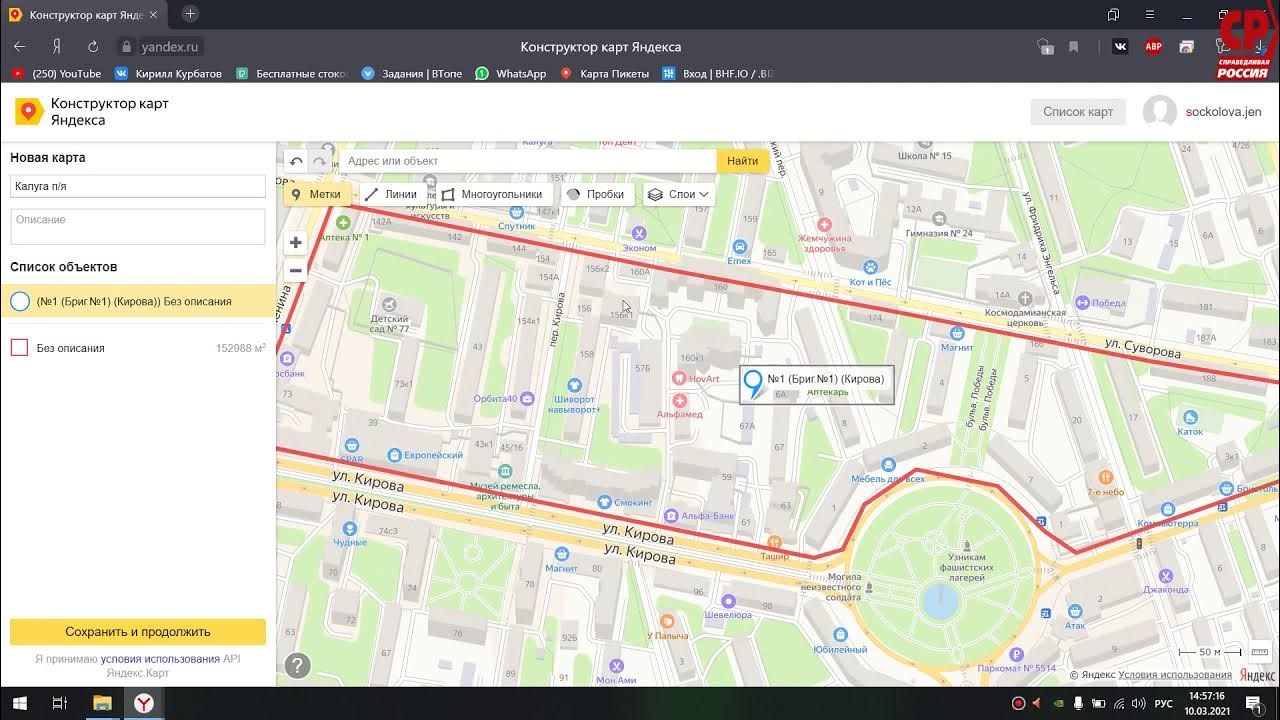Open Task View on the taskbar
This screenshot has width=1280, height=720.
(59, 703)
